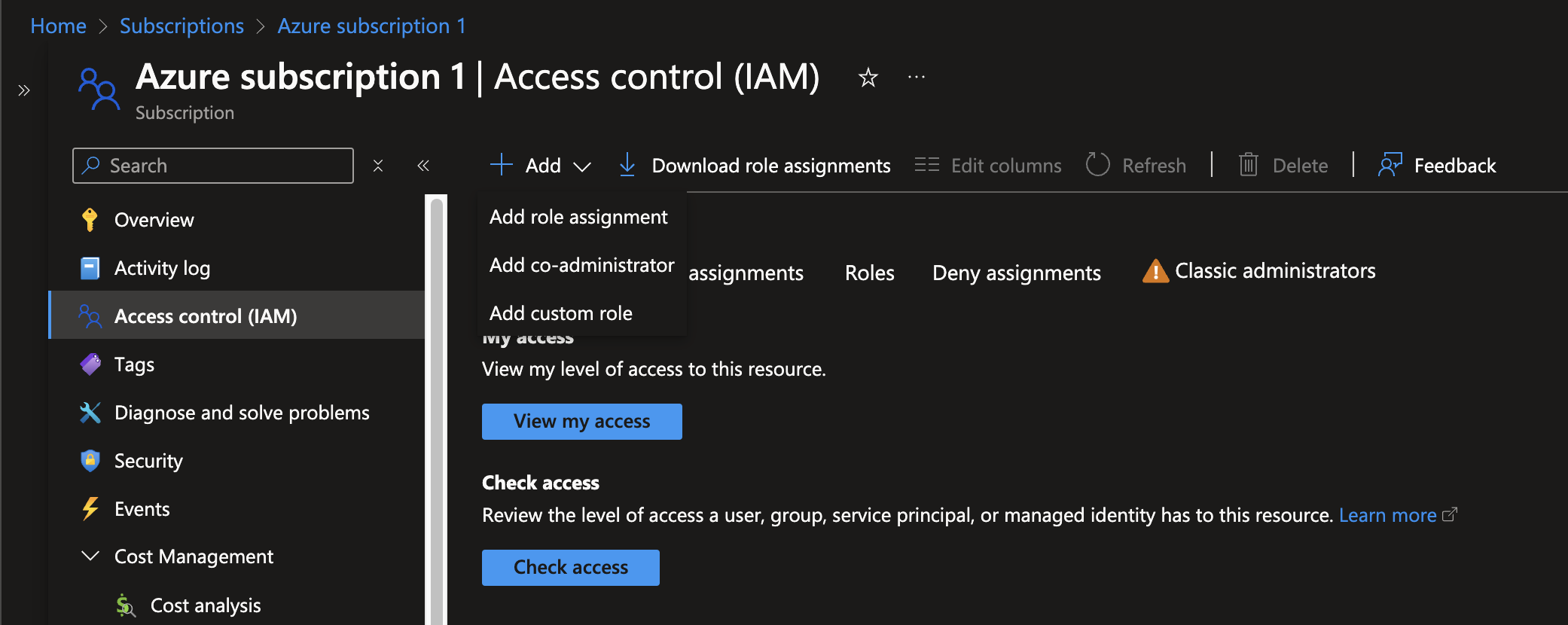Go to the Home breadcrumb
The height and width of the screenshot is (625, 1568).
pyautogui.click(x=58, y=26)
